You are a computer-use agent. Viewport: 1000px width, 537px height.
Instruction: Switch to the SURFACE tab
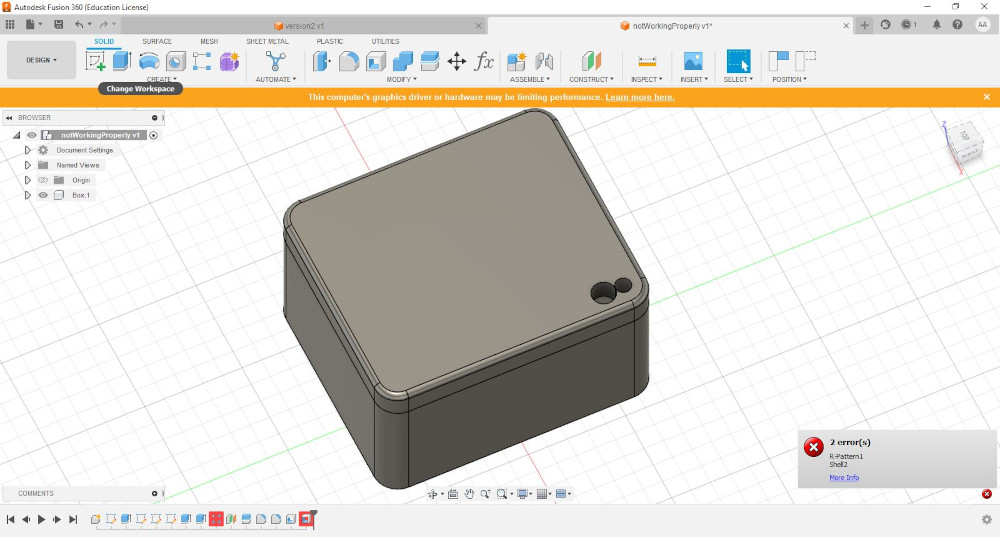pos(157,41)
